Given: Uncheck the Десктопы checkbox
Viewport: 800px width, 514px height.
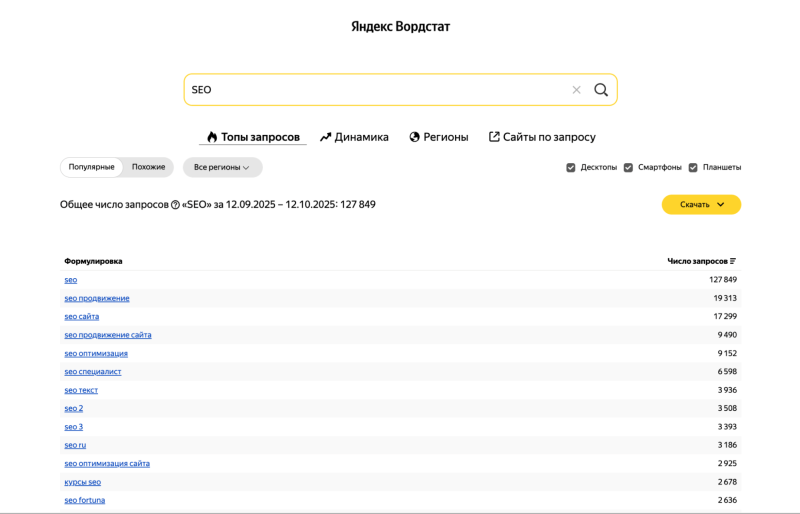Looking at the screenshot, I should click(571, 167).
